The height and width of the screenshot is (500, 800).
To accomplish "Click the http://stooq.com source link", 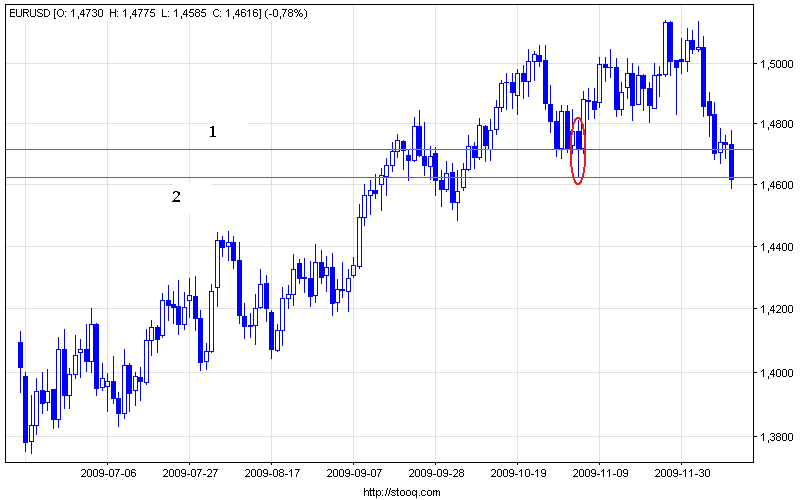I will [402, 492].
